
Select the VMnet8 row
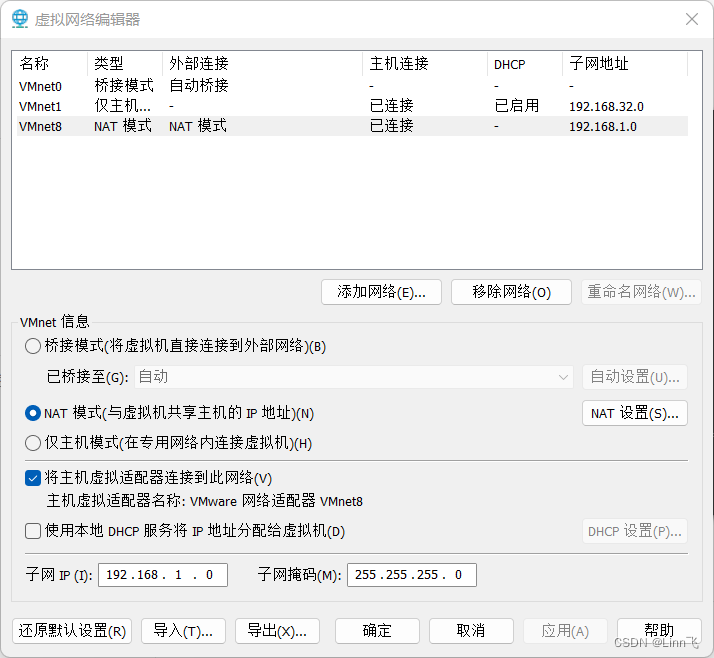pos(352,126)
